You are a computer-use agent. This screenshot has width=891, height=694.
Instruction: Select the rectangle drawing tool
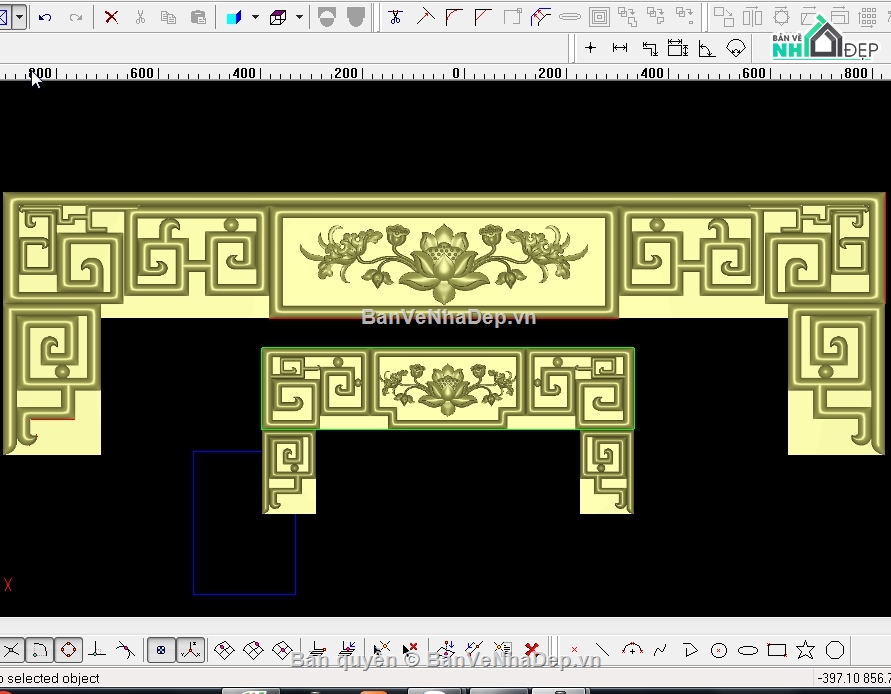click(x=776, y=651)
